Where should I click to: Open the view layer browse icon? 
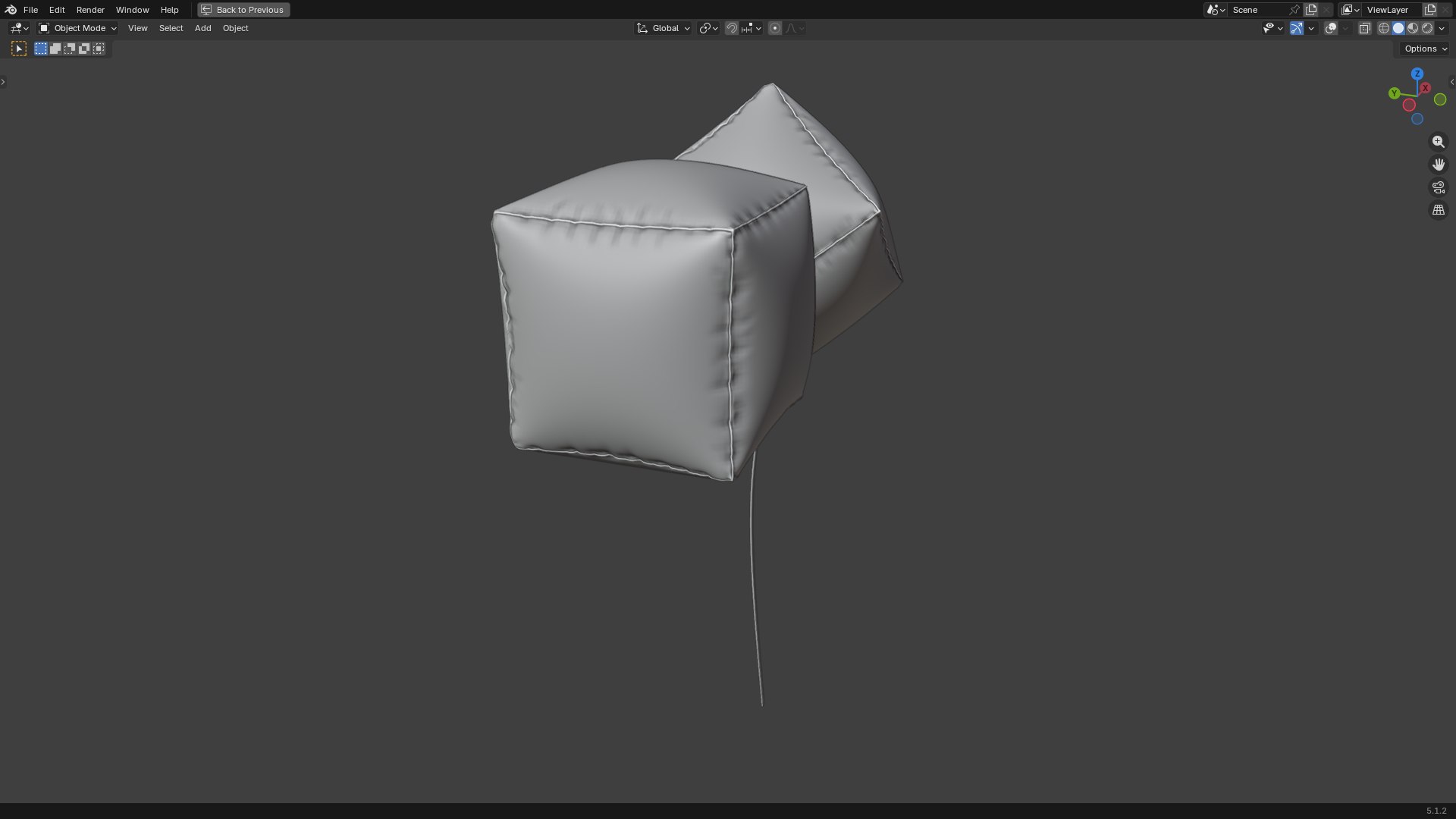tap(1351, 10)
